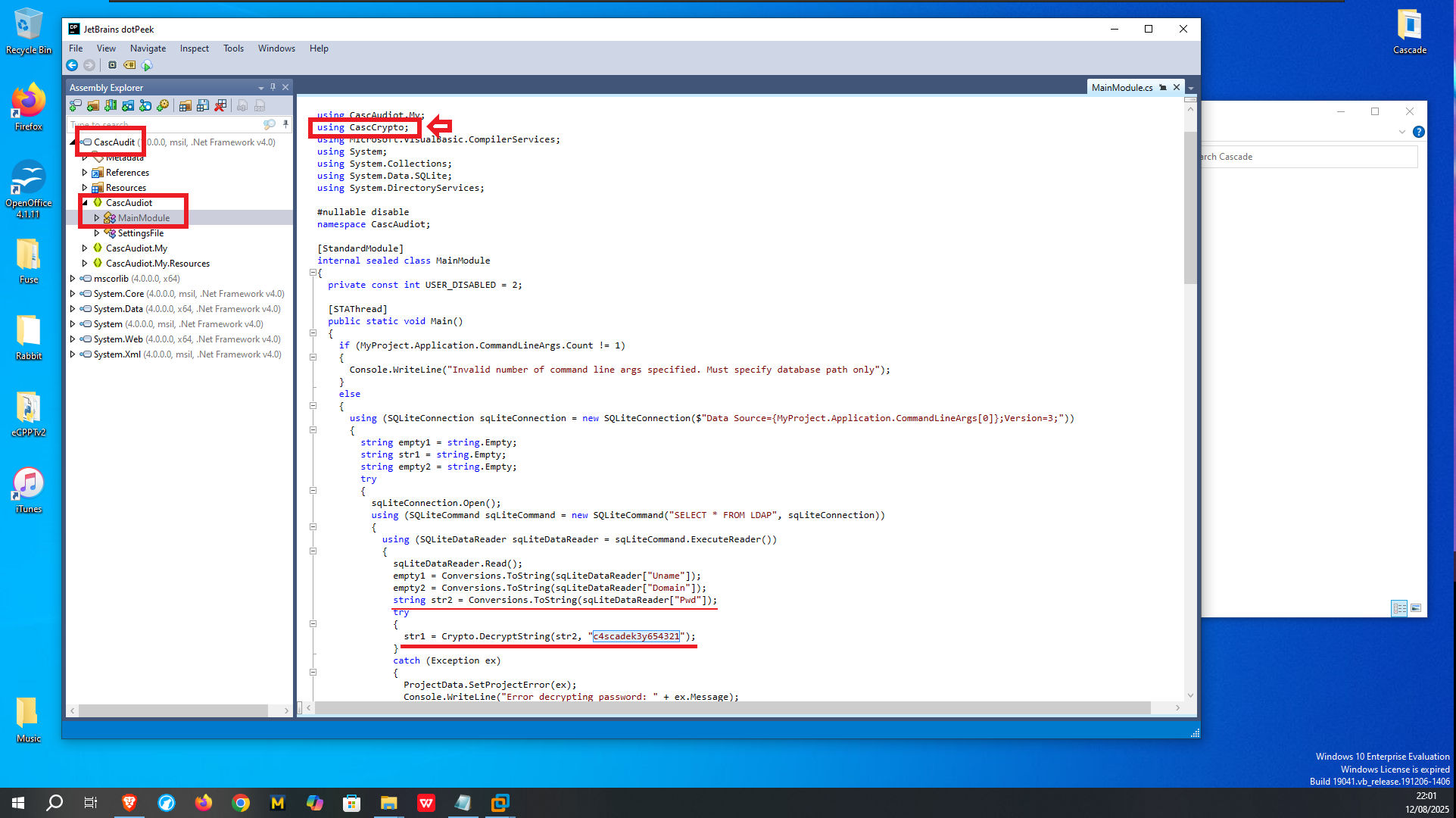
Task: Click the editor split handle above scrollbar
Action: 1190,98
